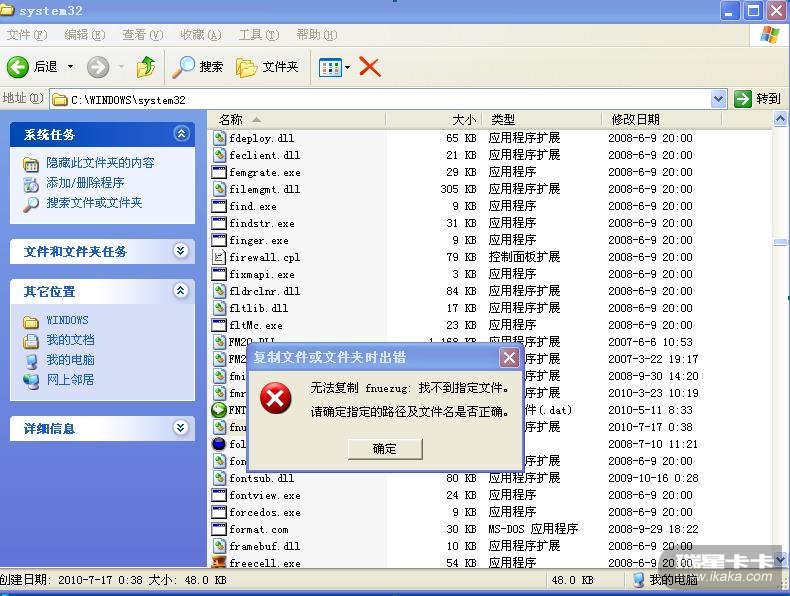Sort by the 修改日期 column header
The height and width of the screenshot is (596, 790).
click(x=662, y=119)
